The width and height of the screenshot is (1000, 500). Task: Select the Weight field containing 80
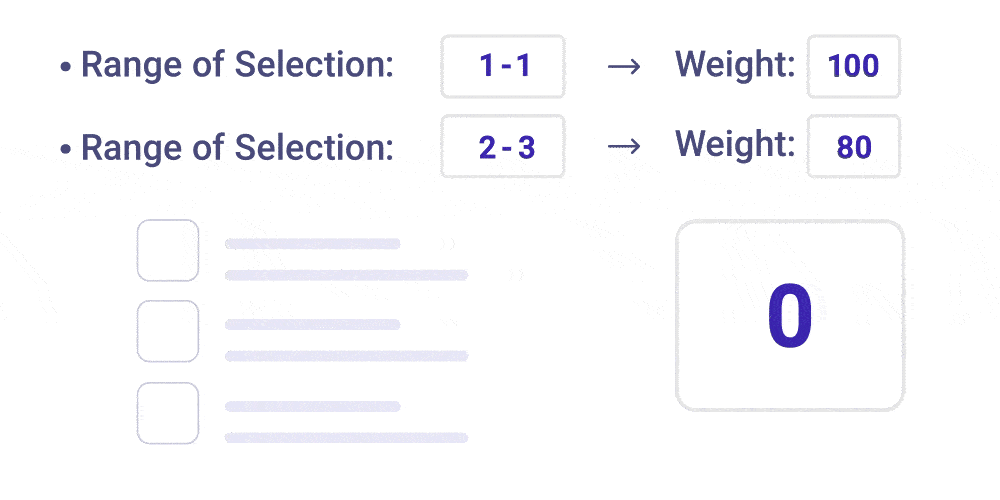pos(853,147)
